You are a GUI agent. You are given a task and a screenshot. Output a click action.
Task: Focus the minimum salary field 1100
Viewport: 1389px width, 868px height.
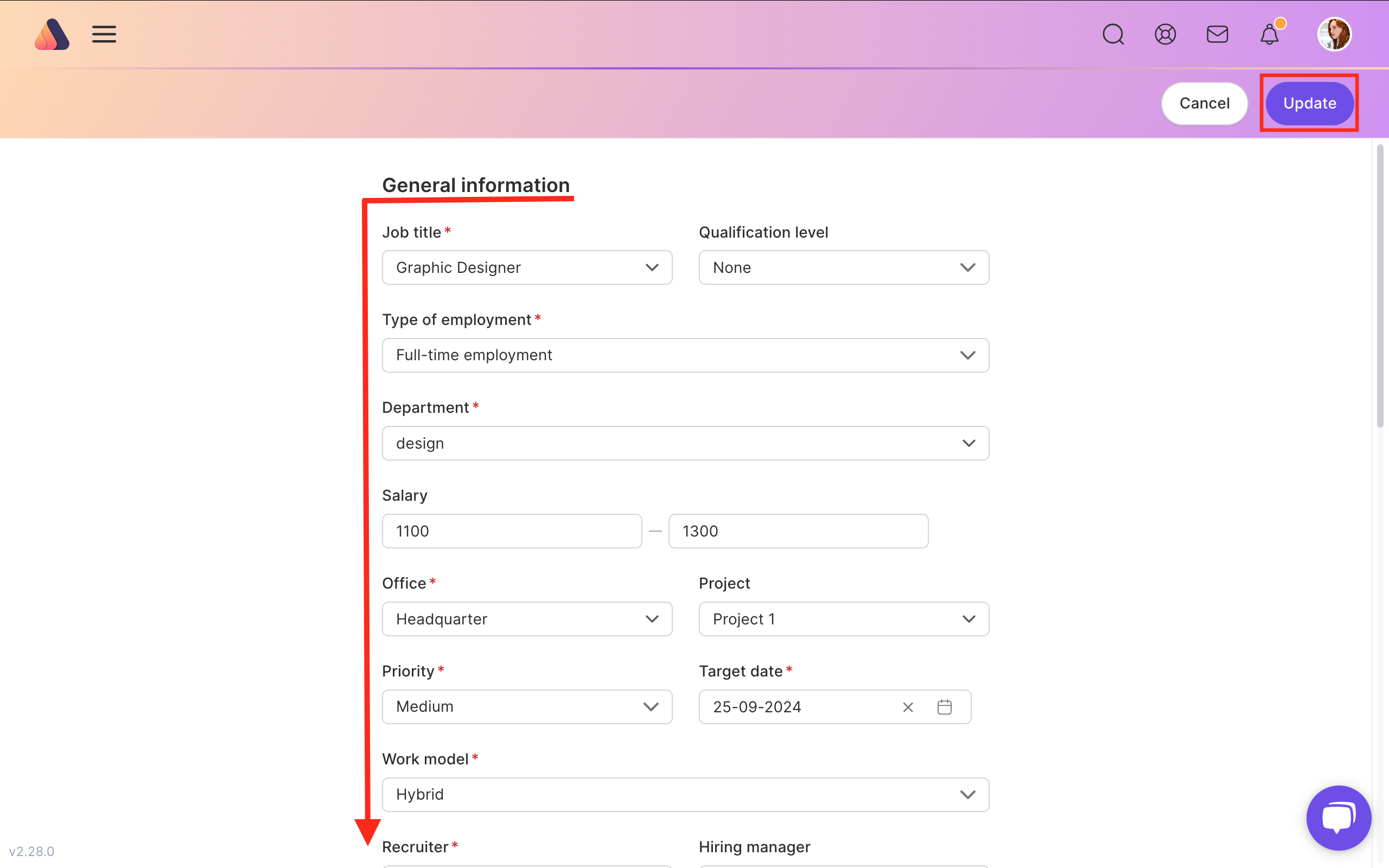pos(512,531)
